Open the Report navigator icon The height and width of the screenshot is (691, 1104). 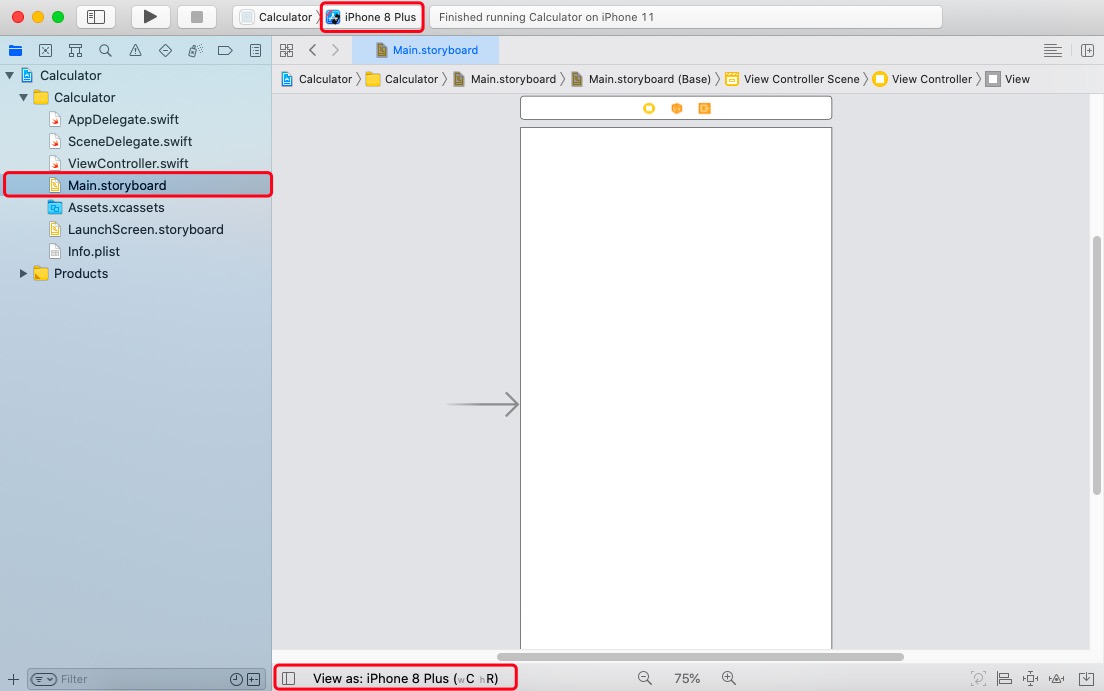256,51
